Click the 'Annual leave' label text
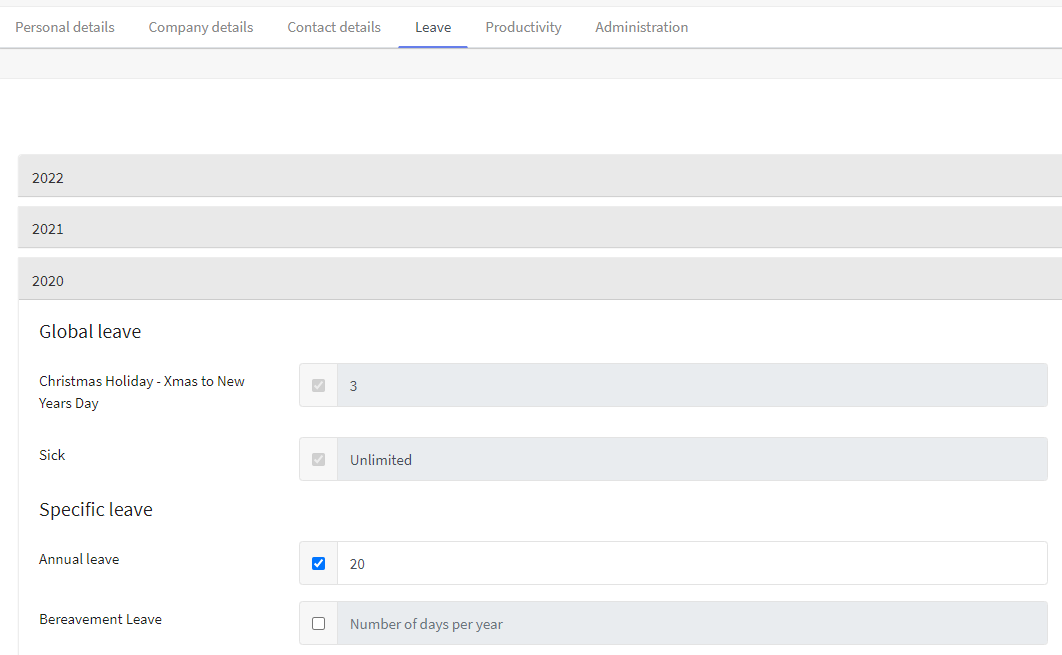The image size is (1062, 655). click(x=79, y=559)
